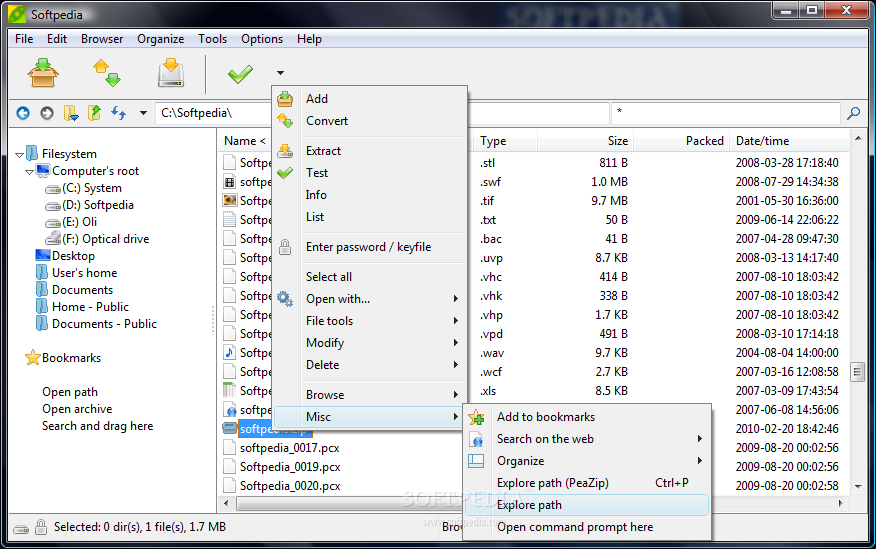Expand the File tools submenu
This screenshot has width=876, height=549.
coord(370,321)
